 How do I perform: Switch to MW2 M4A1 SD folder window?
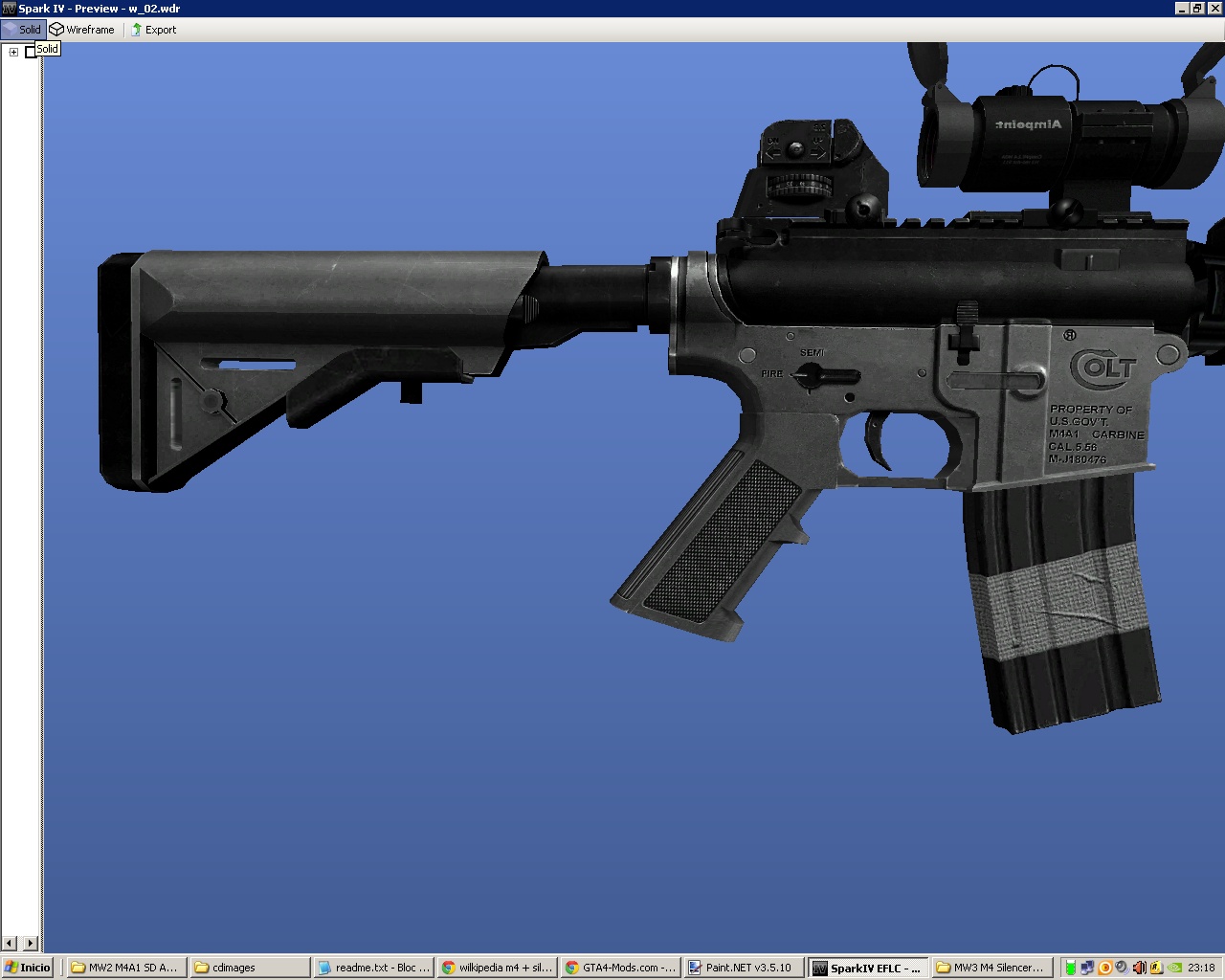(x=125, y=968)
